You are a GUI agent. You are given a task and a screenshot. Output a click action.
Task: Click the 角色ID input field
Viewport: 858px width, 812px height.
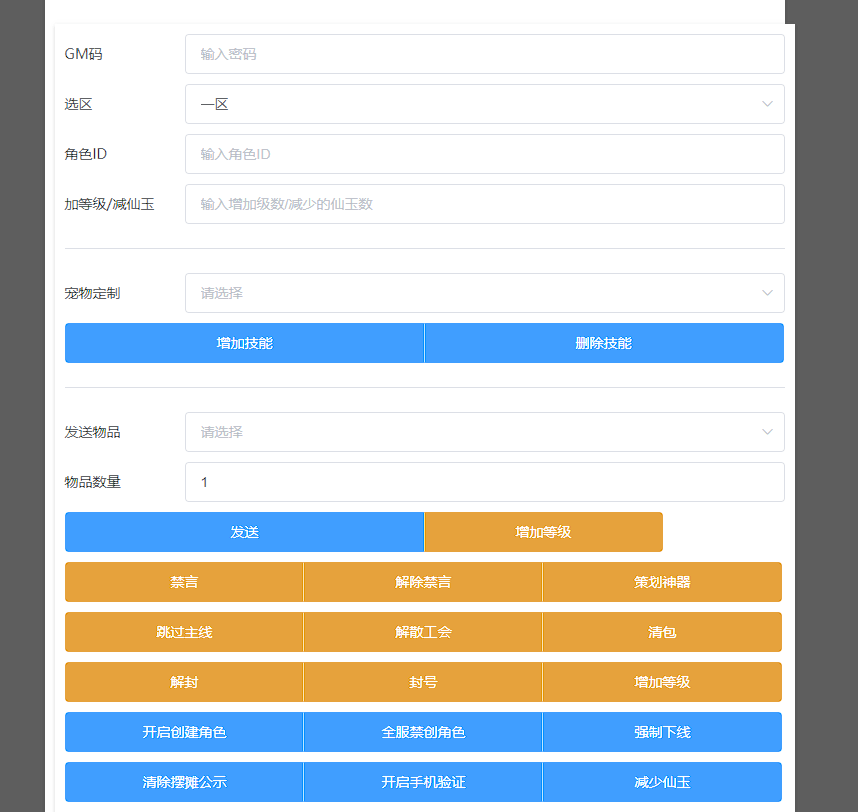[484, 154]
